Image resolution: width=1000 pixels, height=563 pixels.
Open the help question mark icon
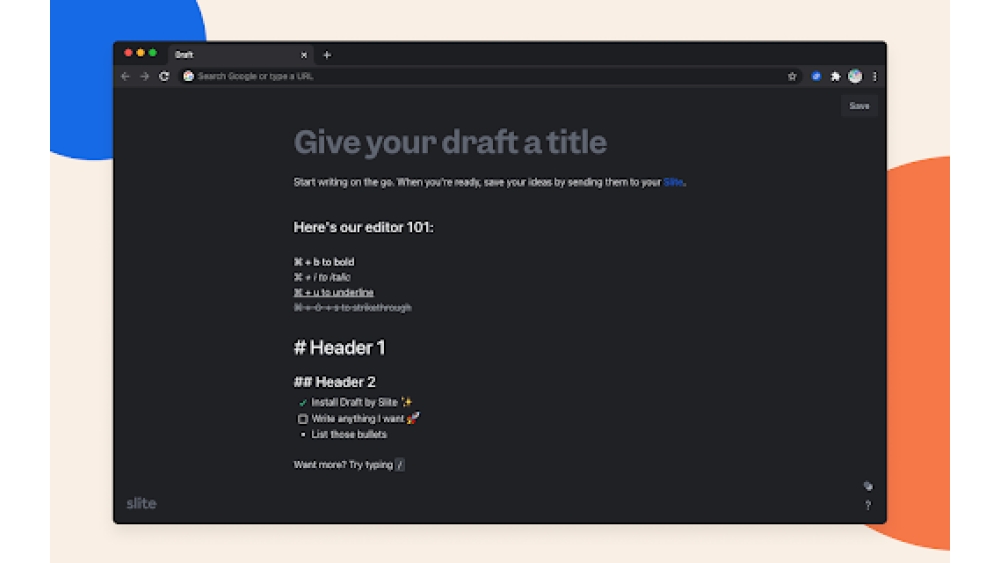pyautogui.click(x=868, y=505)
